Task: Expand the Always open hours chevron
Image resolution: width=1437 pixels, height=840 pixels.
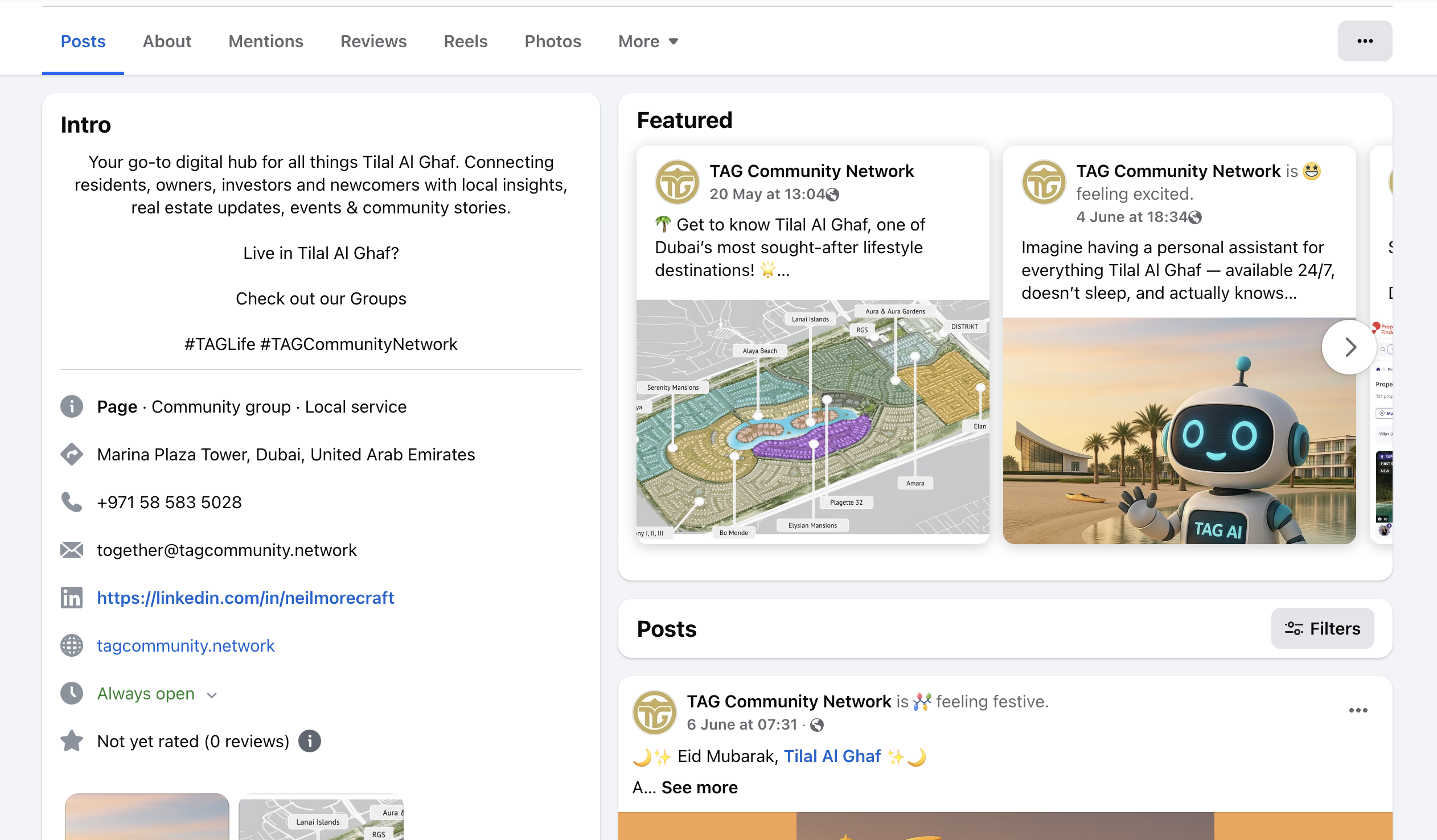Action: coord(212,695)
